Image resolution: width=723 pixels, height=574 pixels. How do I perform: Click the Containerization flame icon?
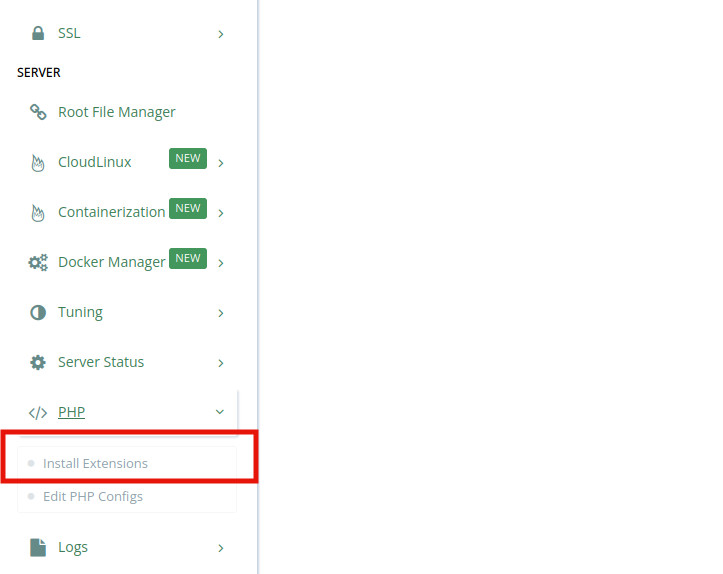click(38, 213)
